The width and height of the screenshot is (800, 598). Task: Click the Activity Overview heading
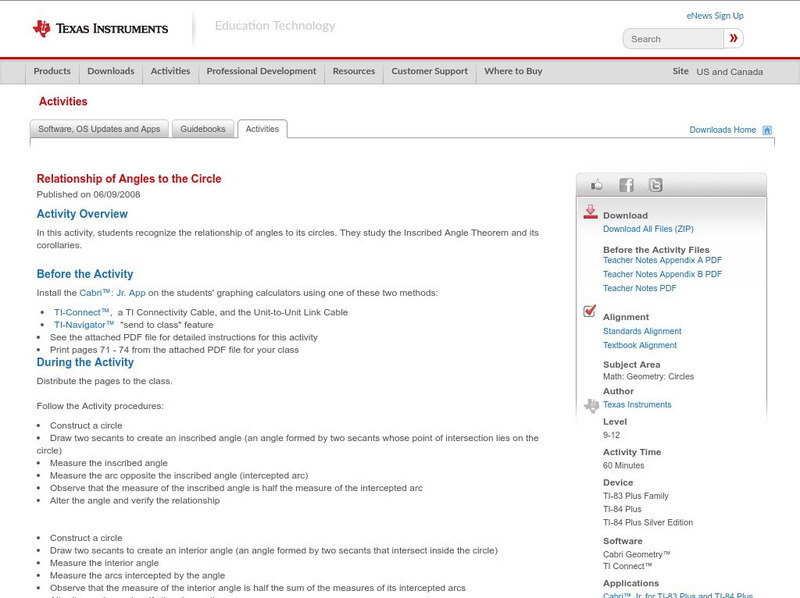[x=82, y=214]
